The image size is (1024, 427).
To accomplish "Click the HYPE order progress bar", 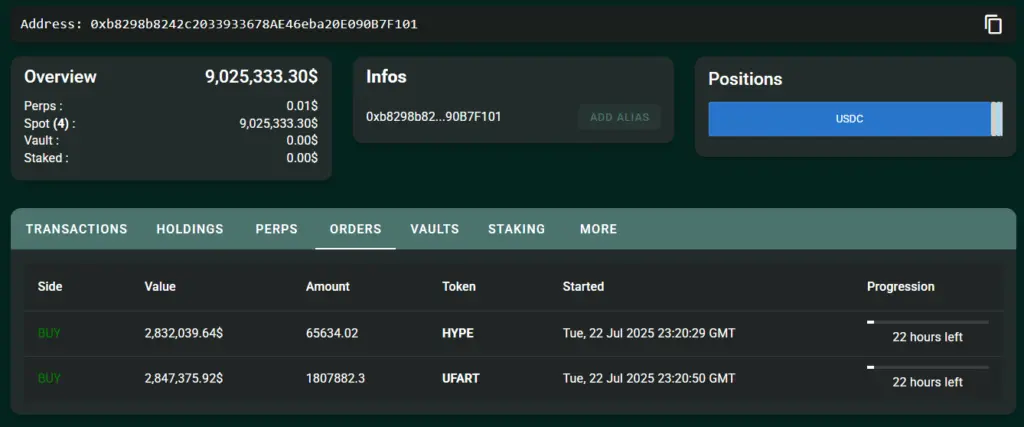I will coord(927,322).
